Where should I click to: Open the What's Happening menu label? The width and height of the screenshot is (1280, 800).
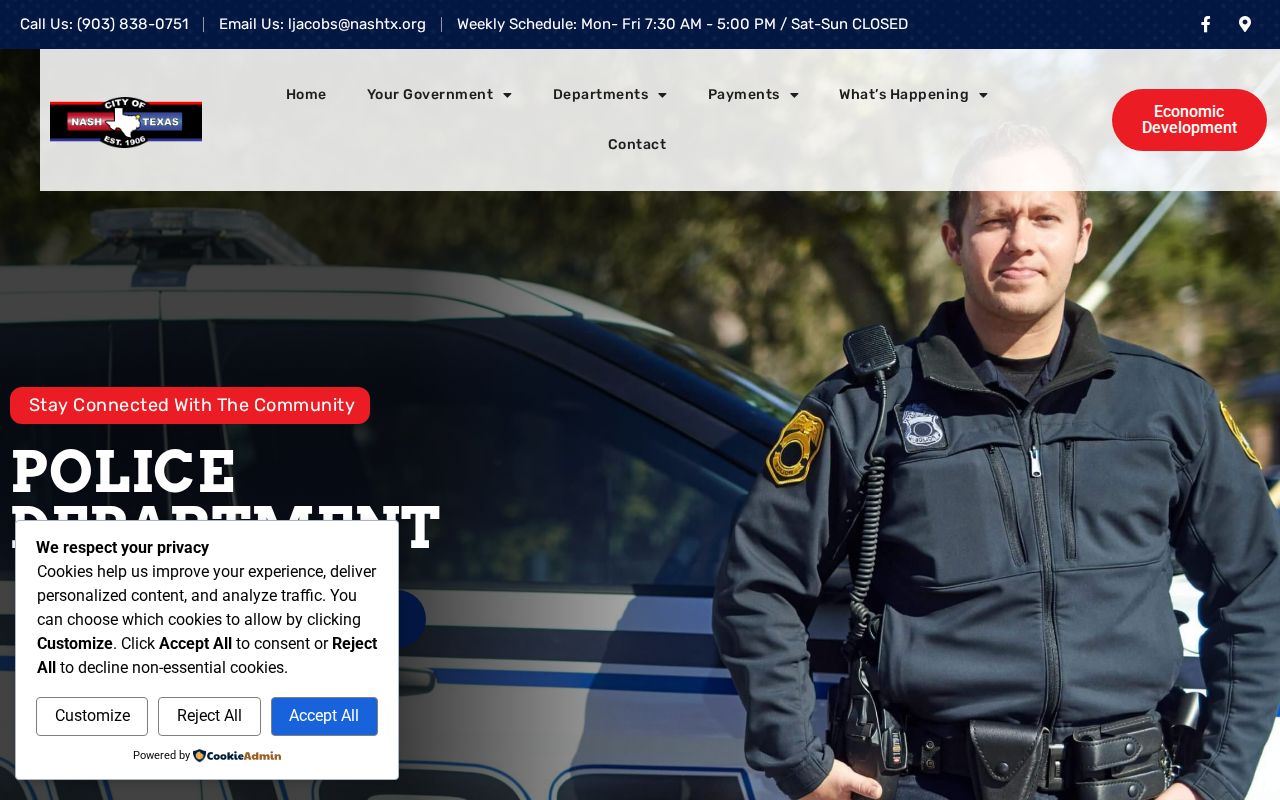(x=904, y=94)
